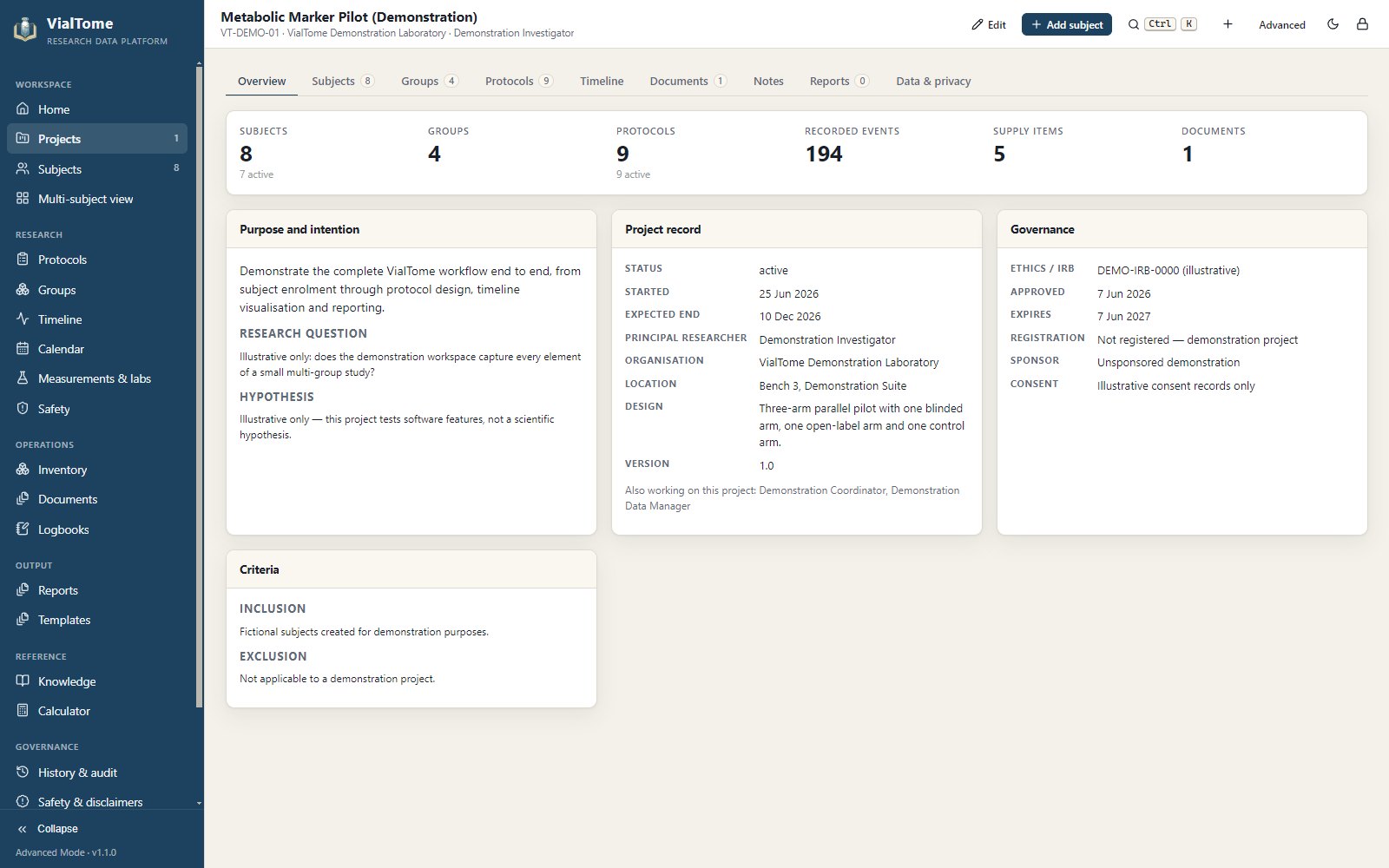Viewport: 1389px width, 868px height.
Task: Click the Add subject button
Action: tap(1067, 24)
